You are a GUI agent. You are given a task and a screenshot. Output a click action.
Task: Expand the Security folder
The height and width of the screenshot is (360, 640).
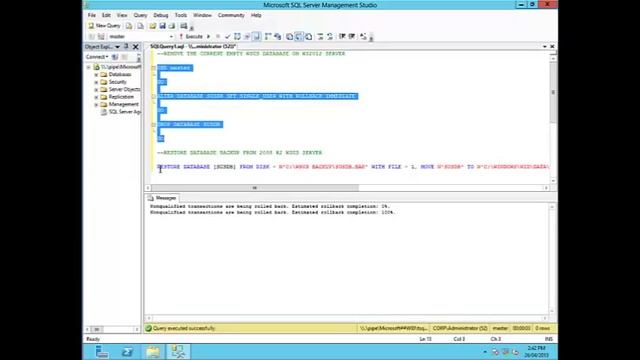click(x=96, y=82)
